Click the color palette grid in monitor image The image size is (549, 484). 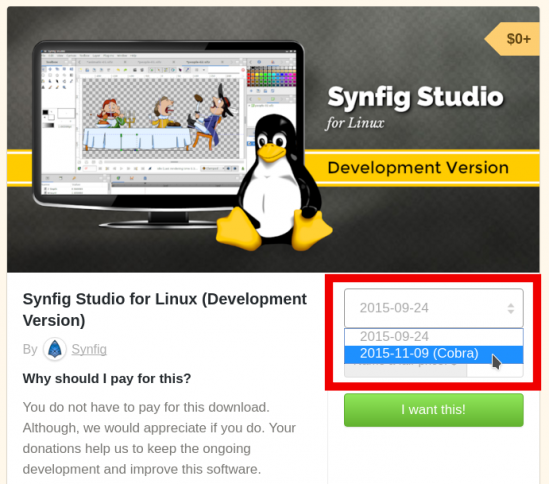[x=271, y=76]
